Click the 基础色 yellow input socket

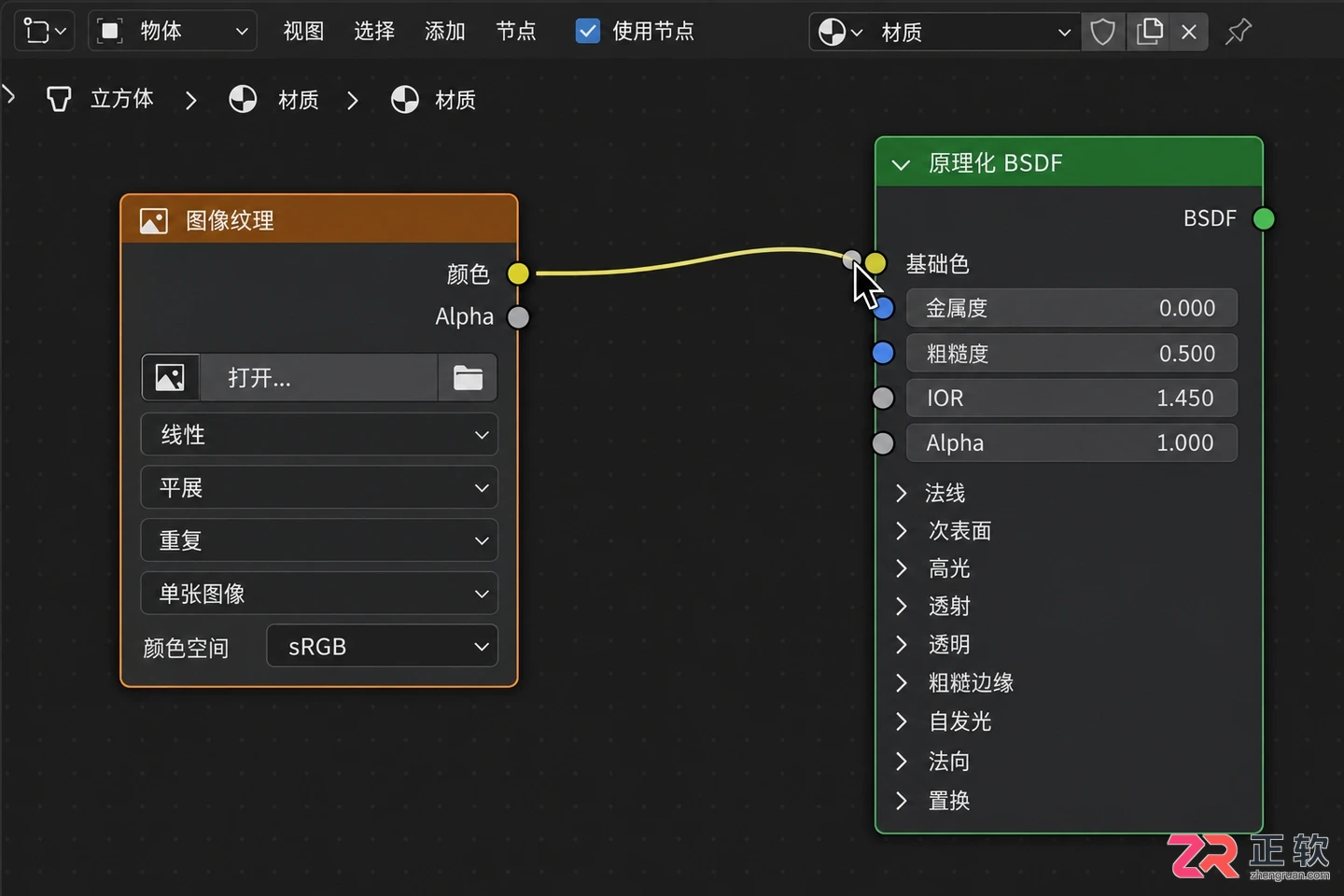[x=875, y=263]
